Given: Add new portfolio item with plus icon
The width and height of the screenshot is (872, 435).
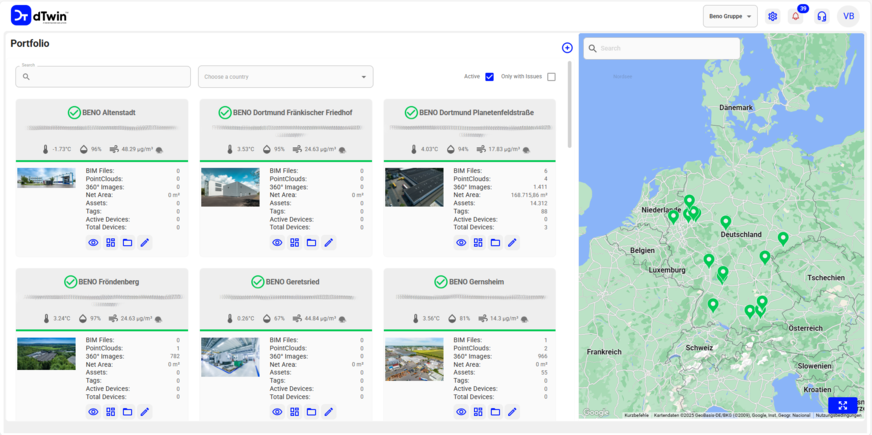Looking at the screenshot, I should [x=567, y=48].
